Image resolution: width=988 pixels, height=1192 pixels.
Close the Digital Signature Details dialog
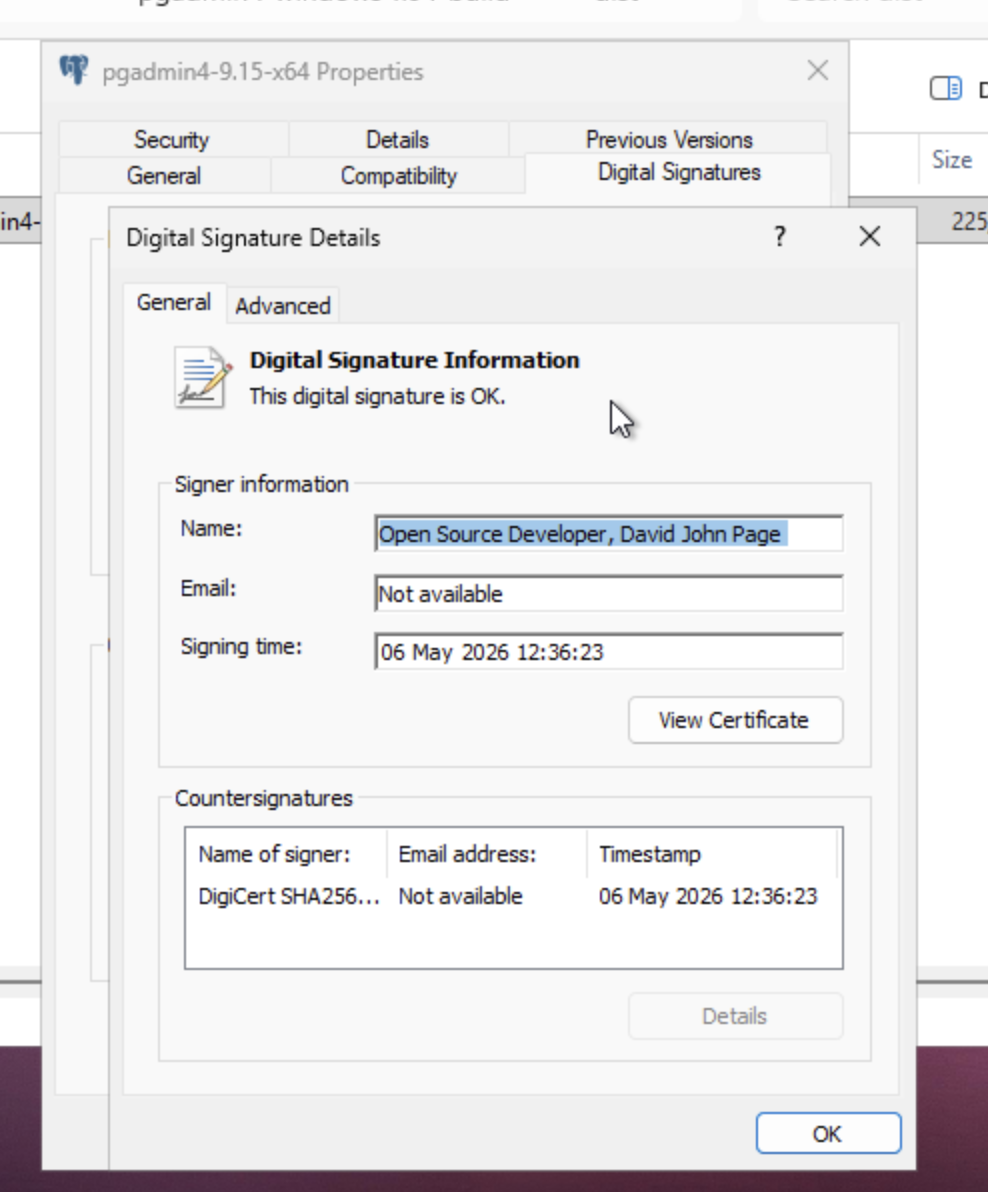[x=869, y=236]
